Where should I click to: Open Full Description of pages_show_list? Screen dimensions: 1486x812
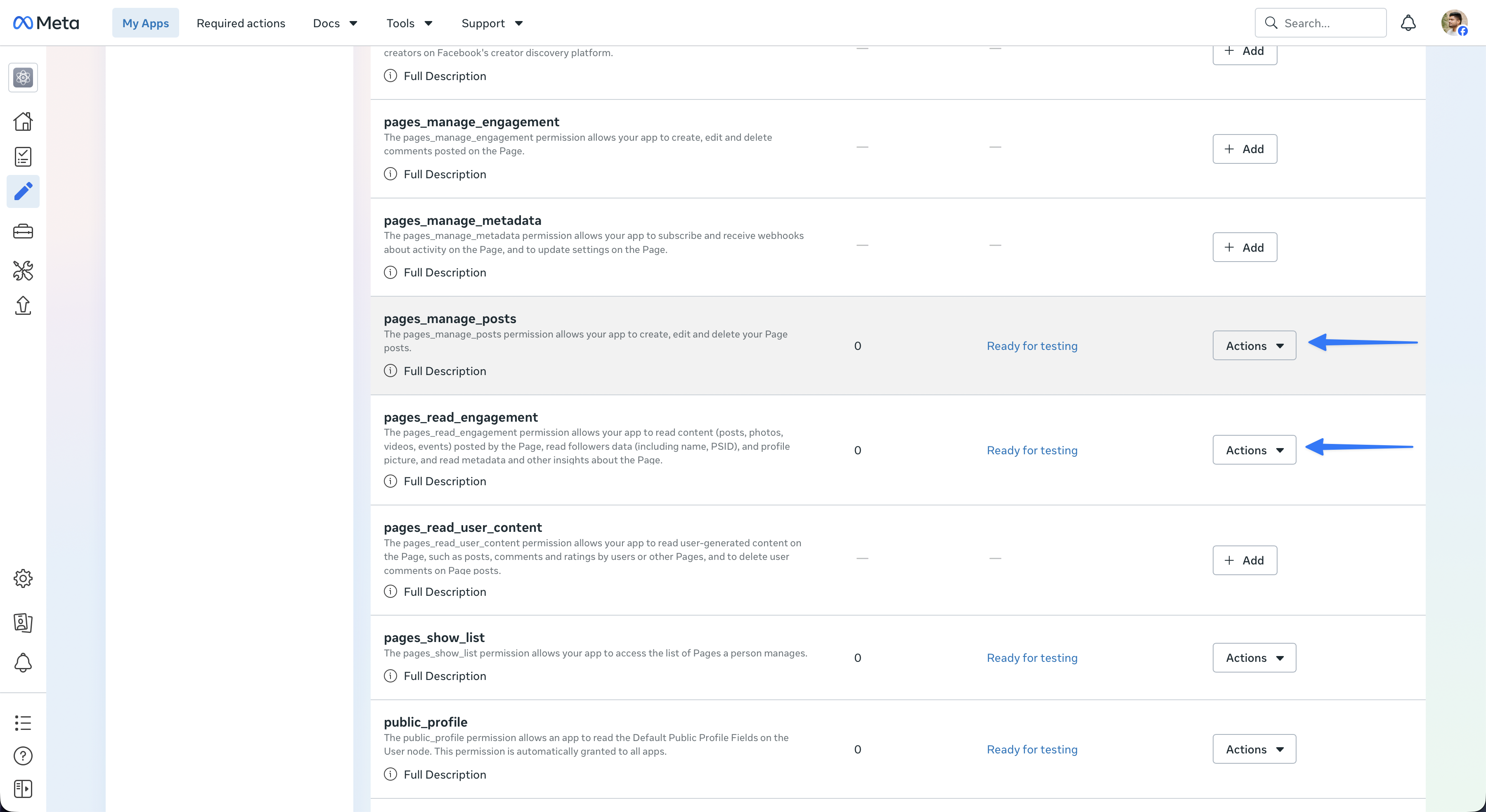pyautogui.click(x=435, y=676)
